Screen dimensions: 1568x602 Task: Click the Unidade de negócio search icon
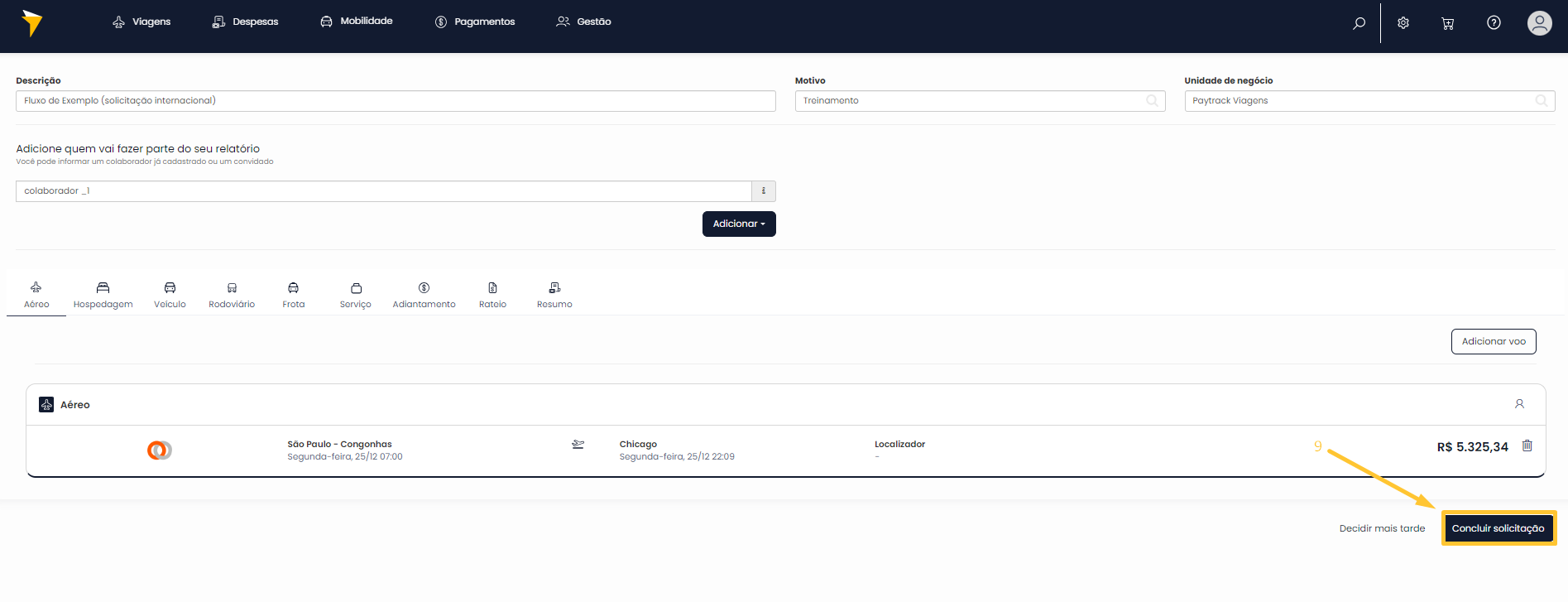point(1542,101)
